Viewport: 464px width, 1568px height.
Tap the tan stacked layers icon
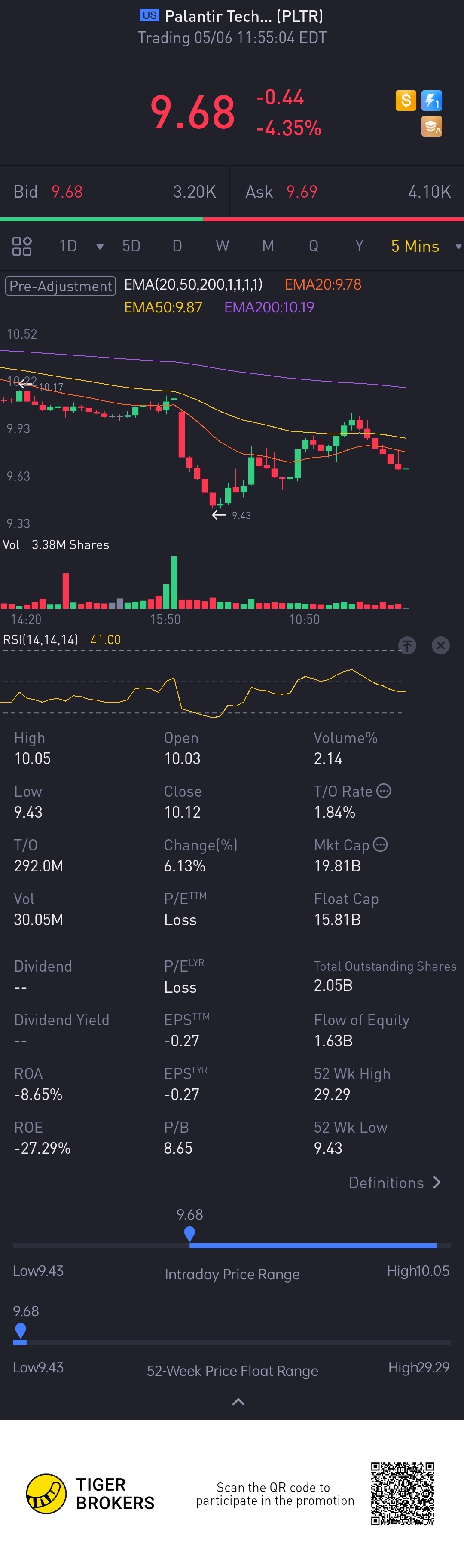(x=432, y=127)
